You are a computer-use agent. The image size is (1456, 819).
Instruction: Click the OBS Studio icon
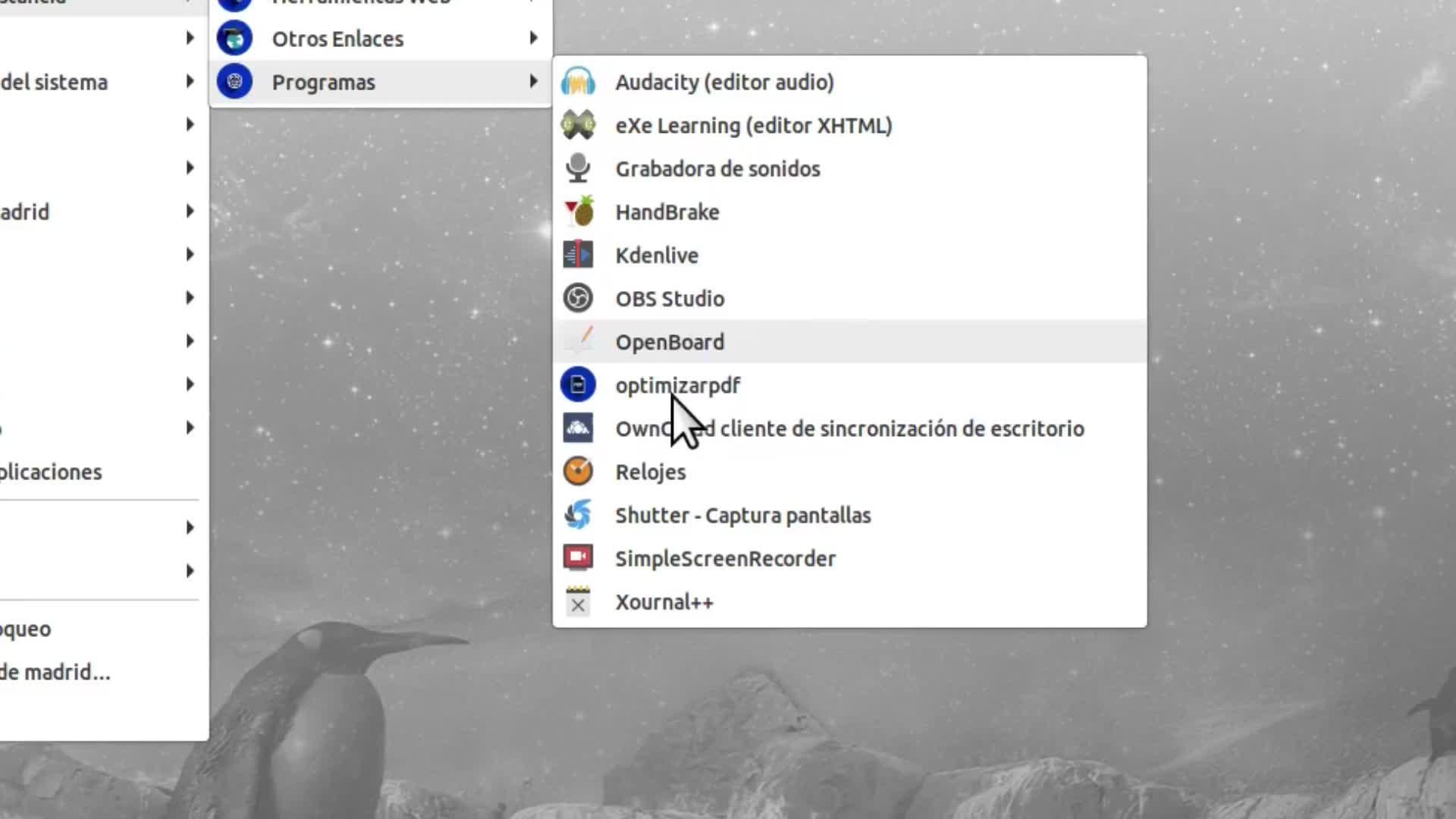[x=578, y=298]
